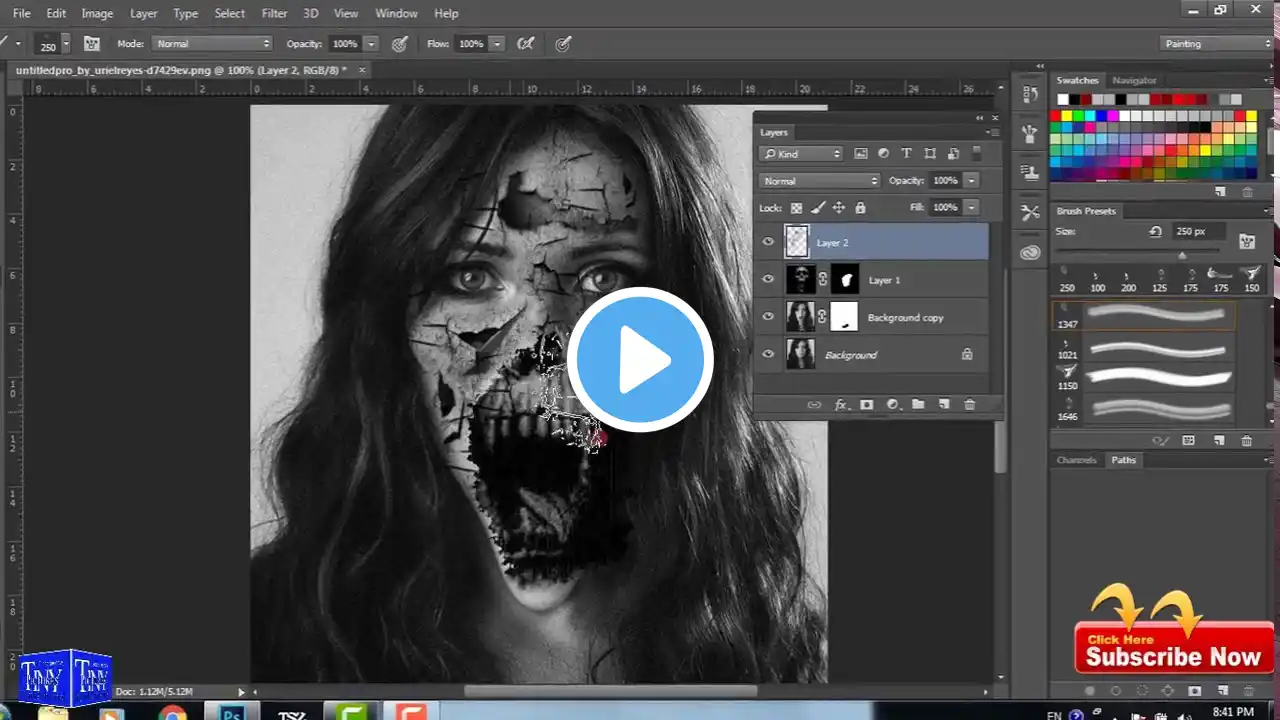
Task: Open the blend mode dropdown in Layers panel
Action: click(x=818, y=180)
